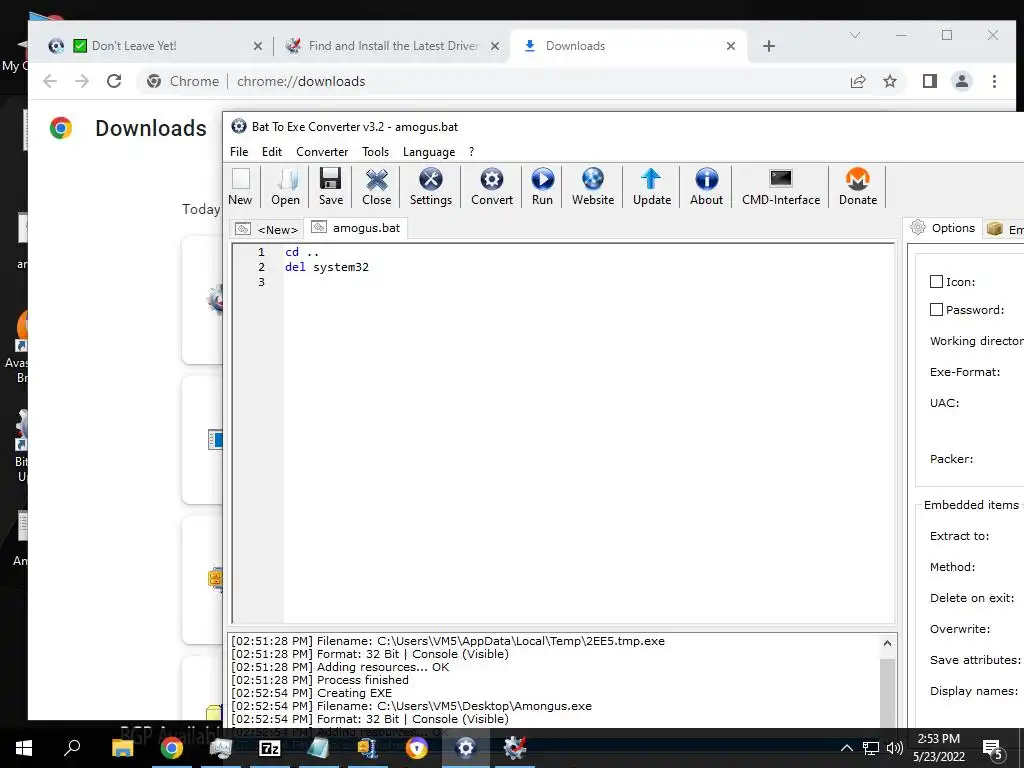Image resolution: width=1024 pixels, height=768 pixels.
Task: Open the Settings toolbar icon
Action: (430, 187)
